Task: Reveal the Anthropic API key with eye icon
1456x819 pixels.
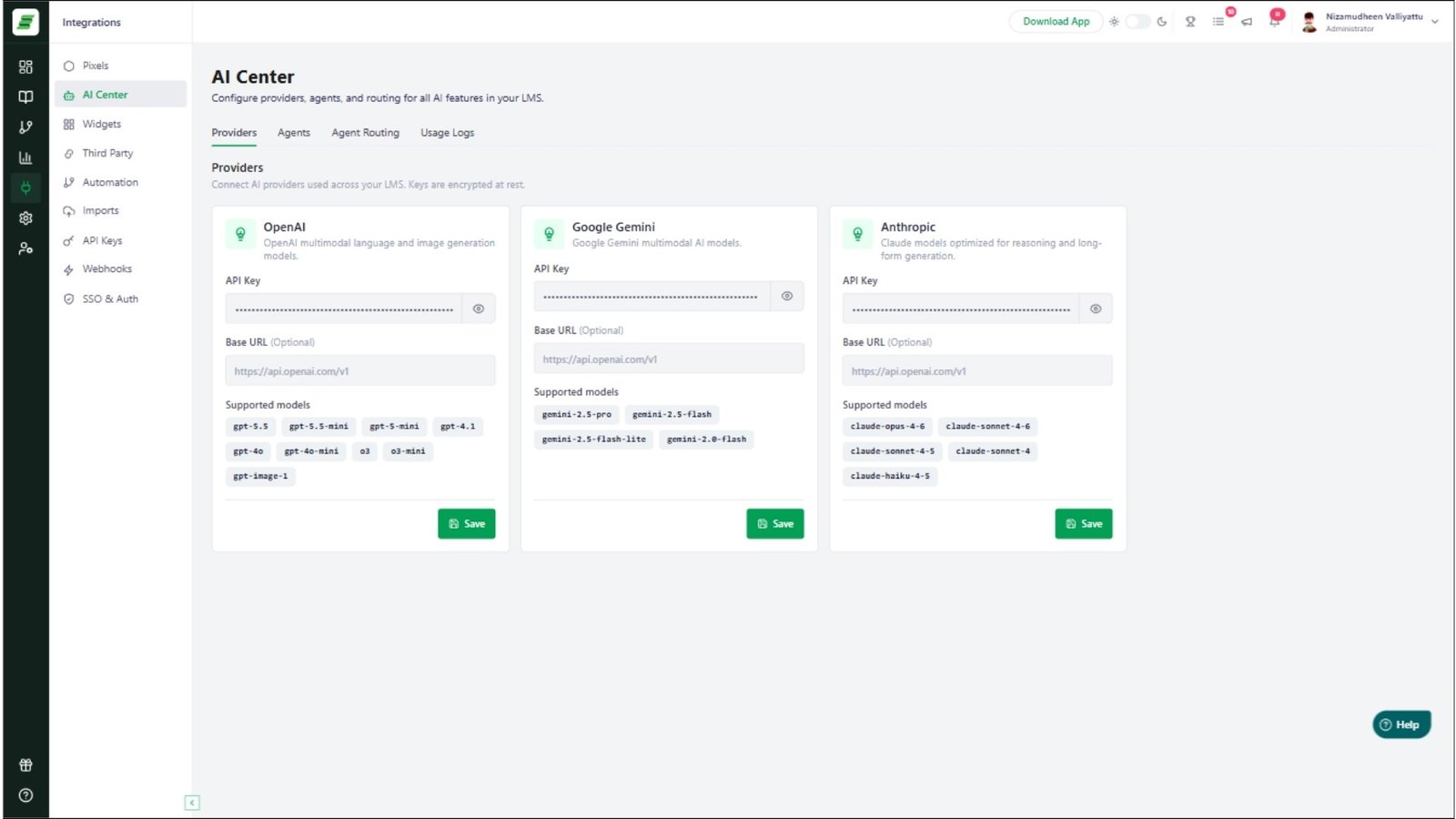Action: (x=1096, y=308)
